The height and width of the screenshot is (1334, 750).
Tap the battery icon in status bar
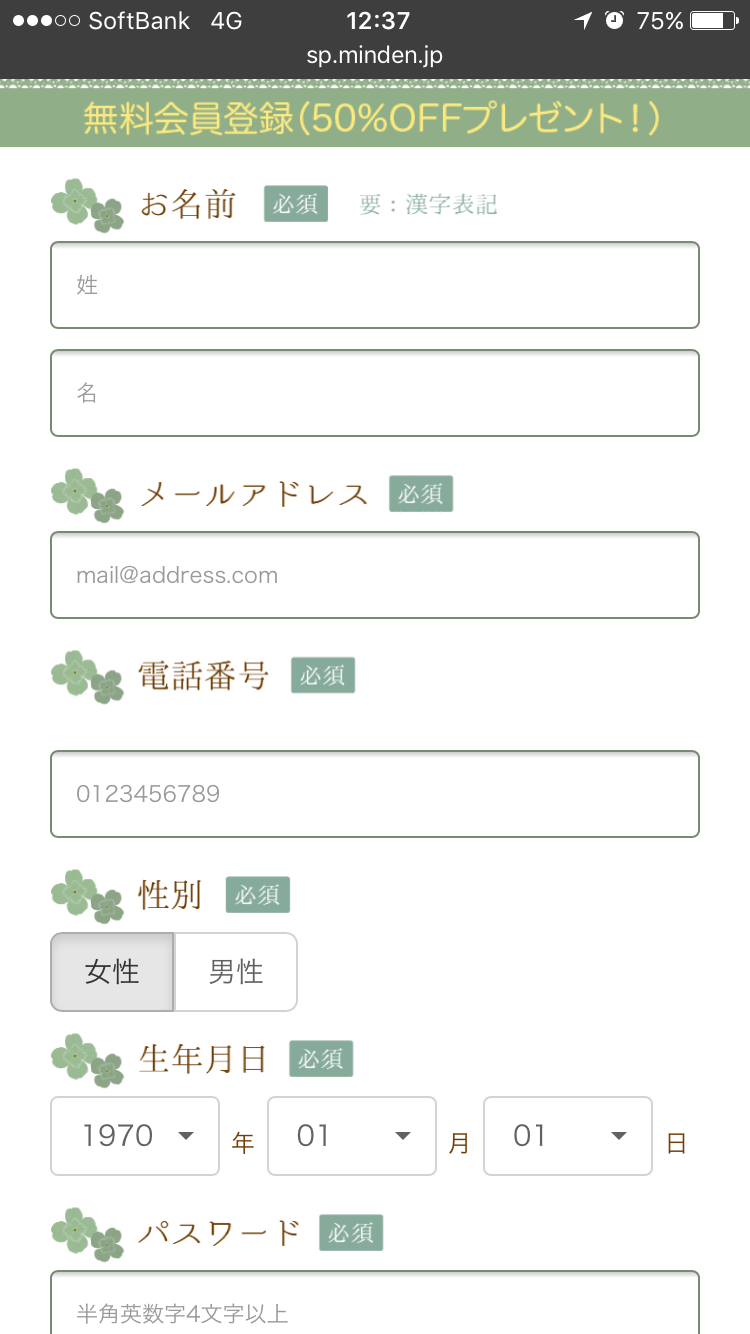point(713,21)
